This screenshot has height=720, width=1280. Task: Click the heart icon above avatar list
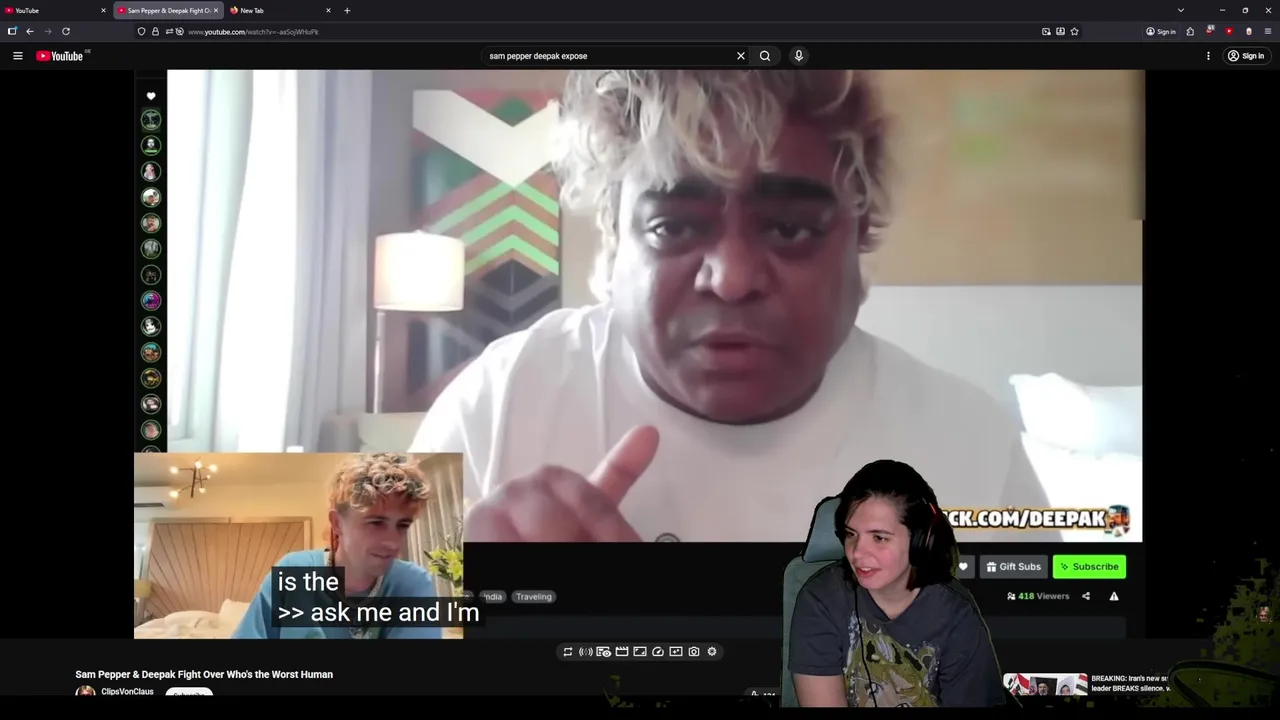click(x=151, y=97)
